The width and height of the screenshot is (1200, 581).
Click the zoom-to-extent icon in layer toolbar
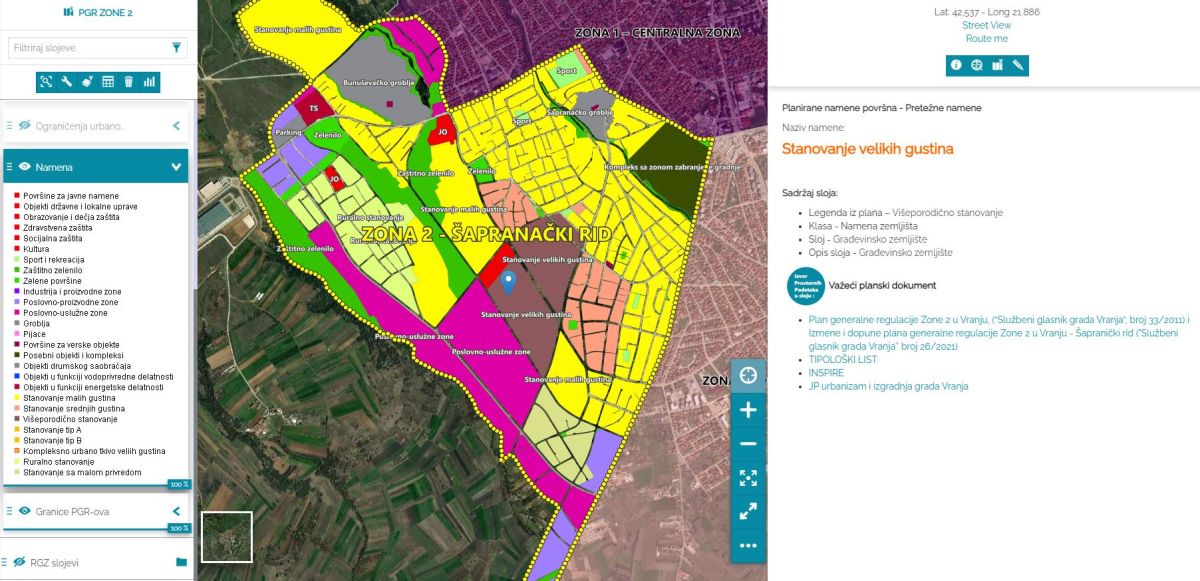click(x=46, y=82)
